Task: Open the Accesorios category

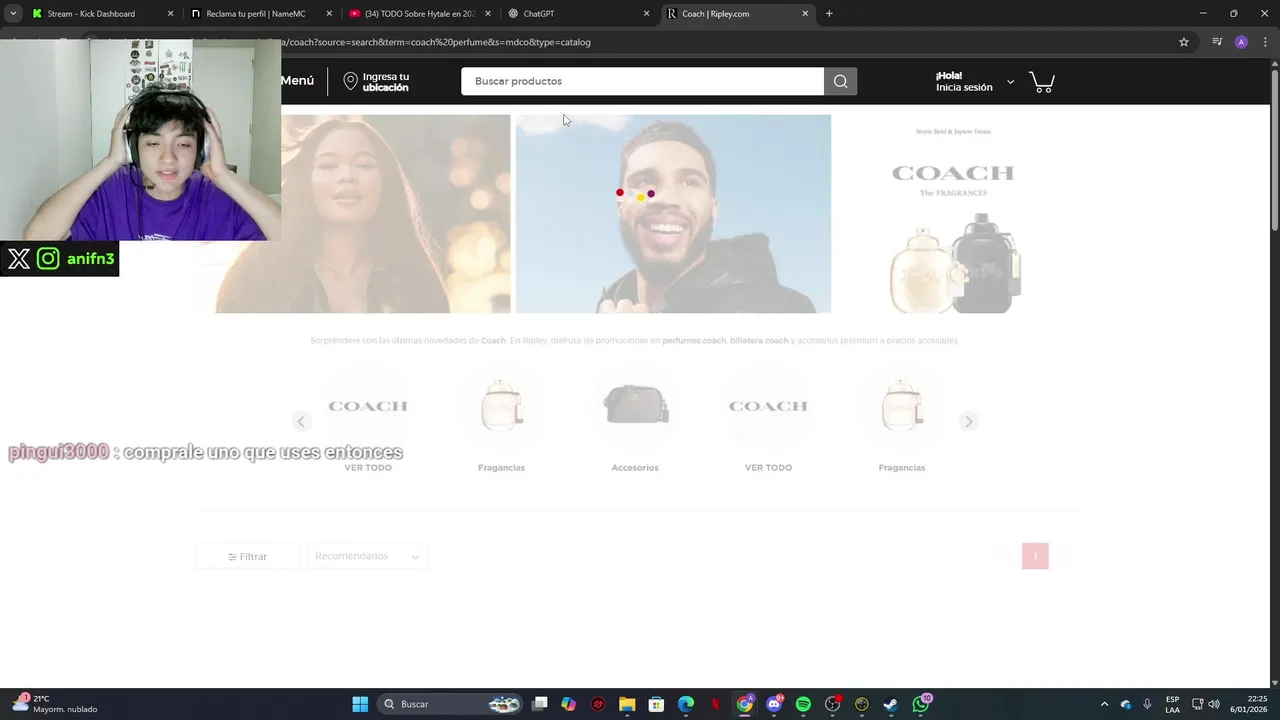Action: click(635, 419)
